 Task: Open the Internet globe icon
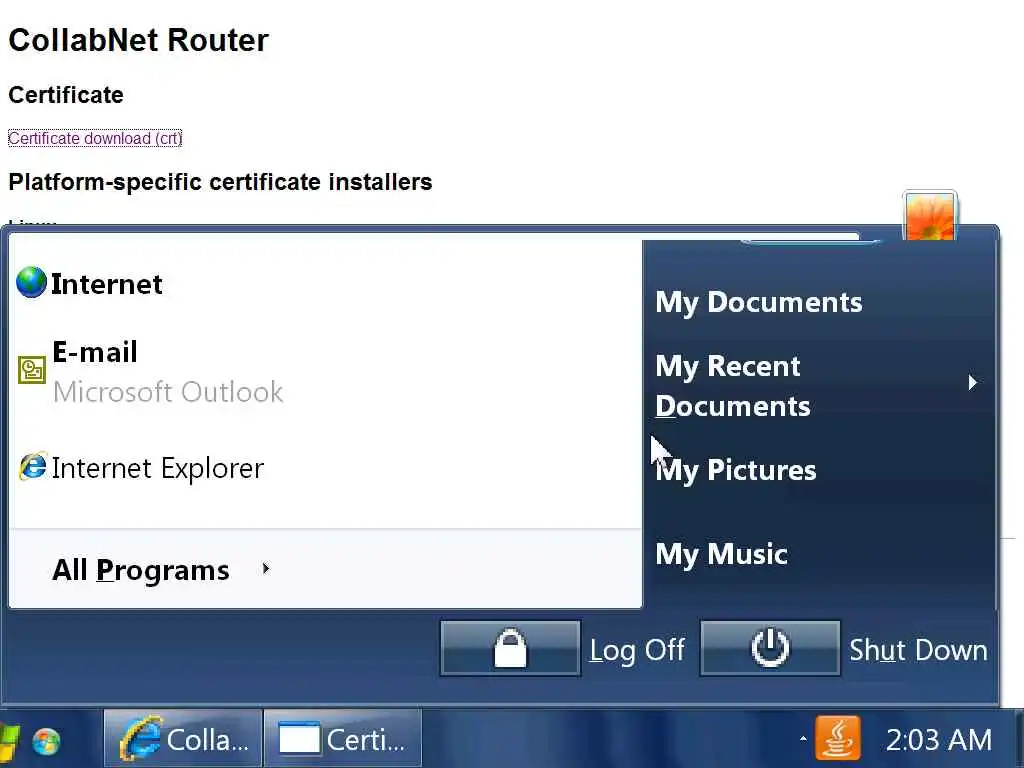coord(31,283)
